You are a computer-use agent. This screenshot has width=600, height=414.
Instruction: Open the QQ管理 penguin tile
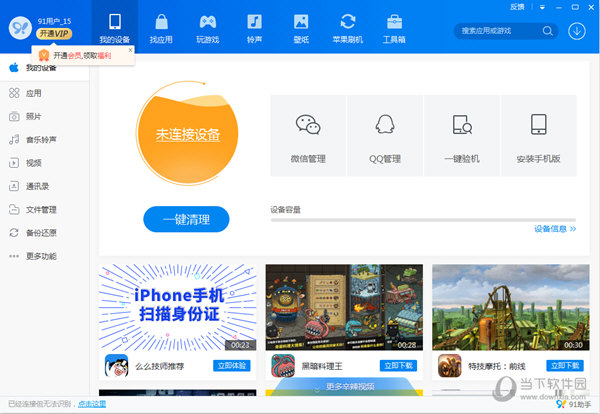(385, 136)
